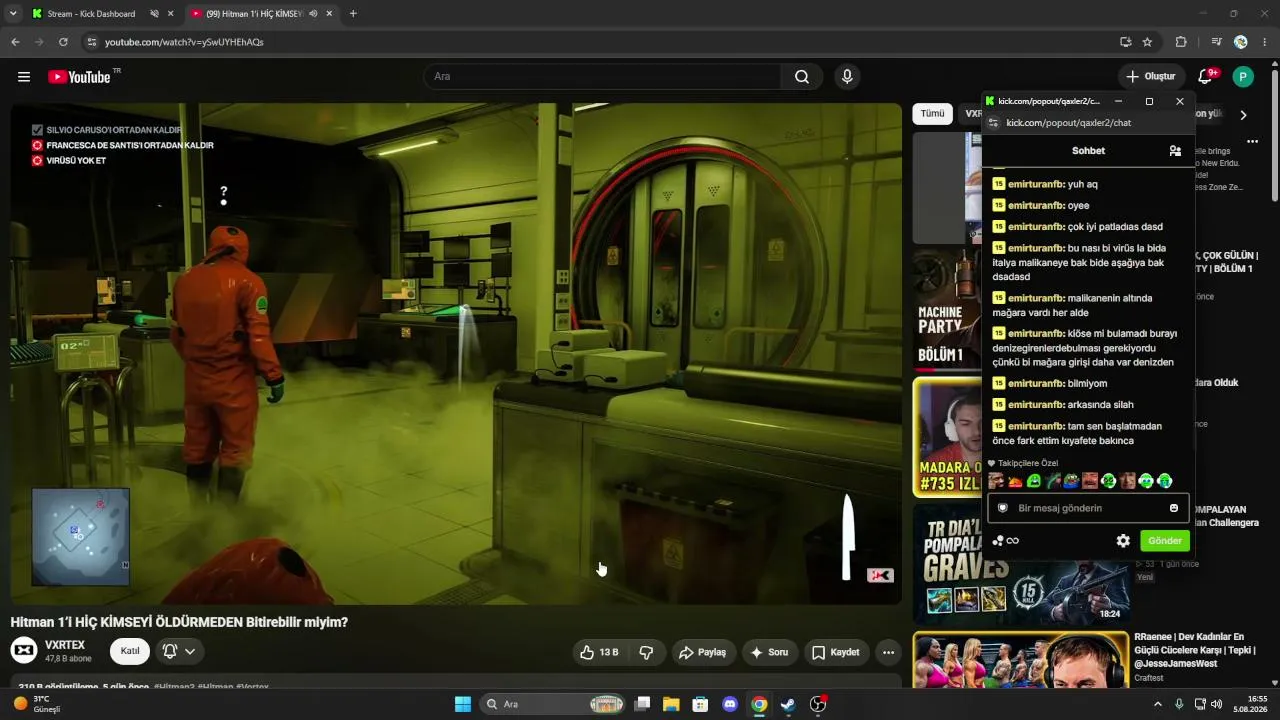Open volume control in system tray
The image size is (1280, 720).
pos(1217,704)
